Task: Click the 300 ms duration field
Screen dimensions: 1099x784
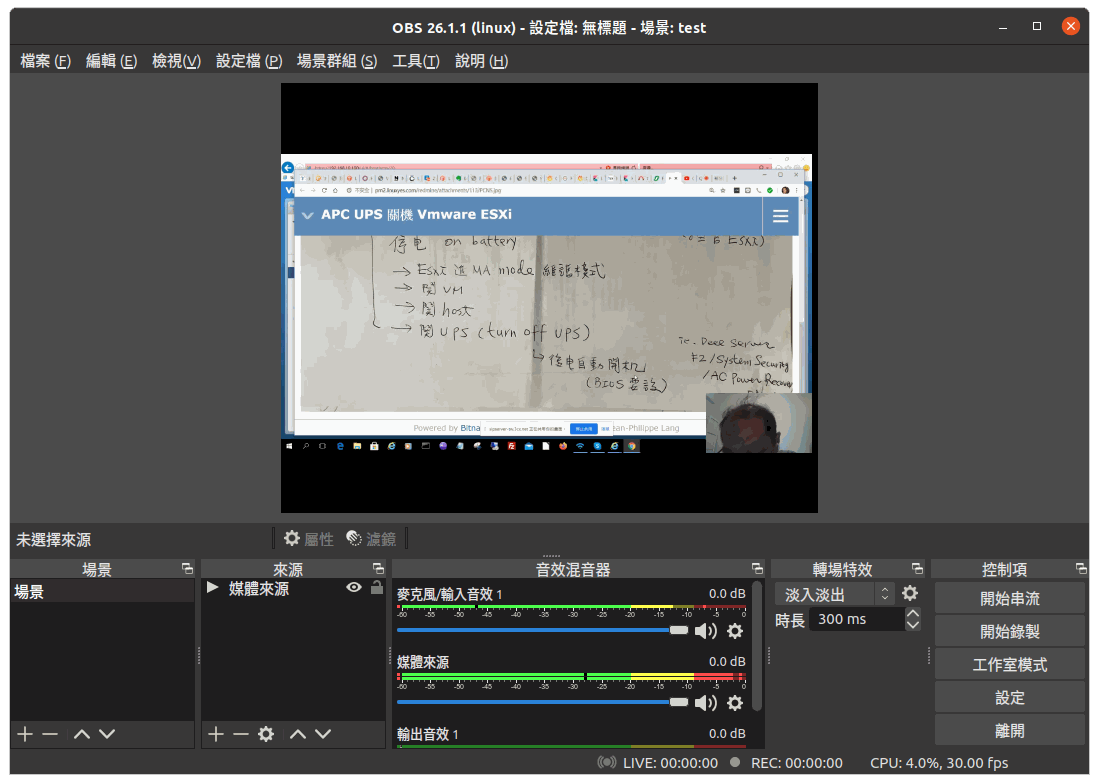Action: 856,619
